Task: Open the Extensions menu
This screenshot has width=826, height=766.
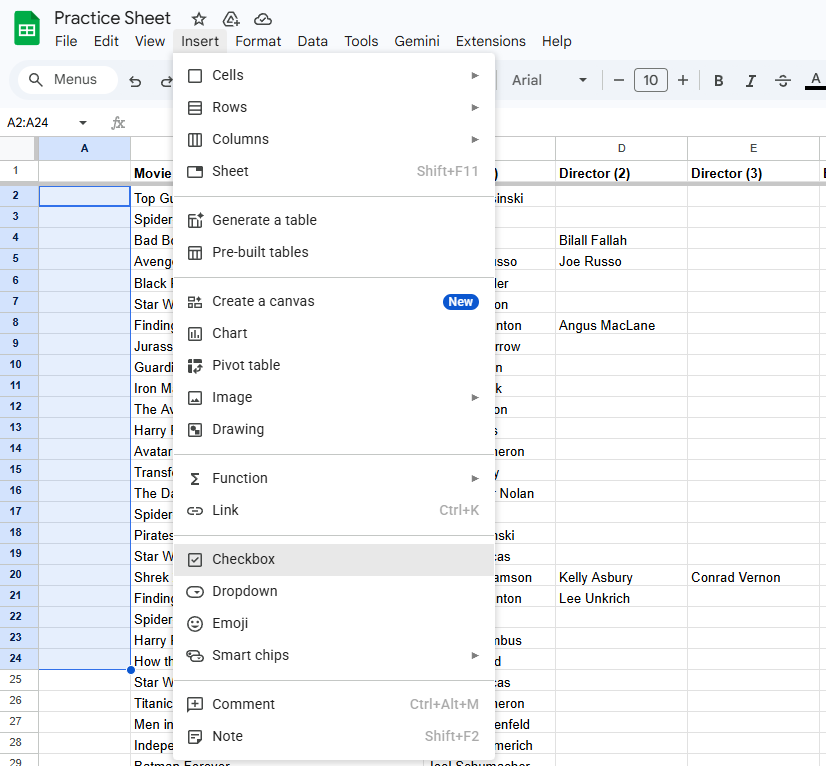Action: click(490, 41)
